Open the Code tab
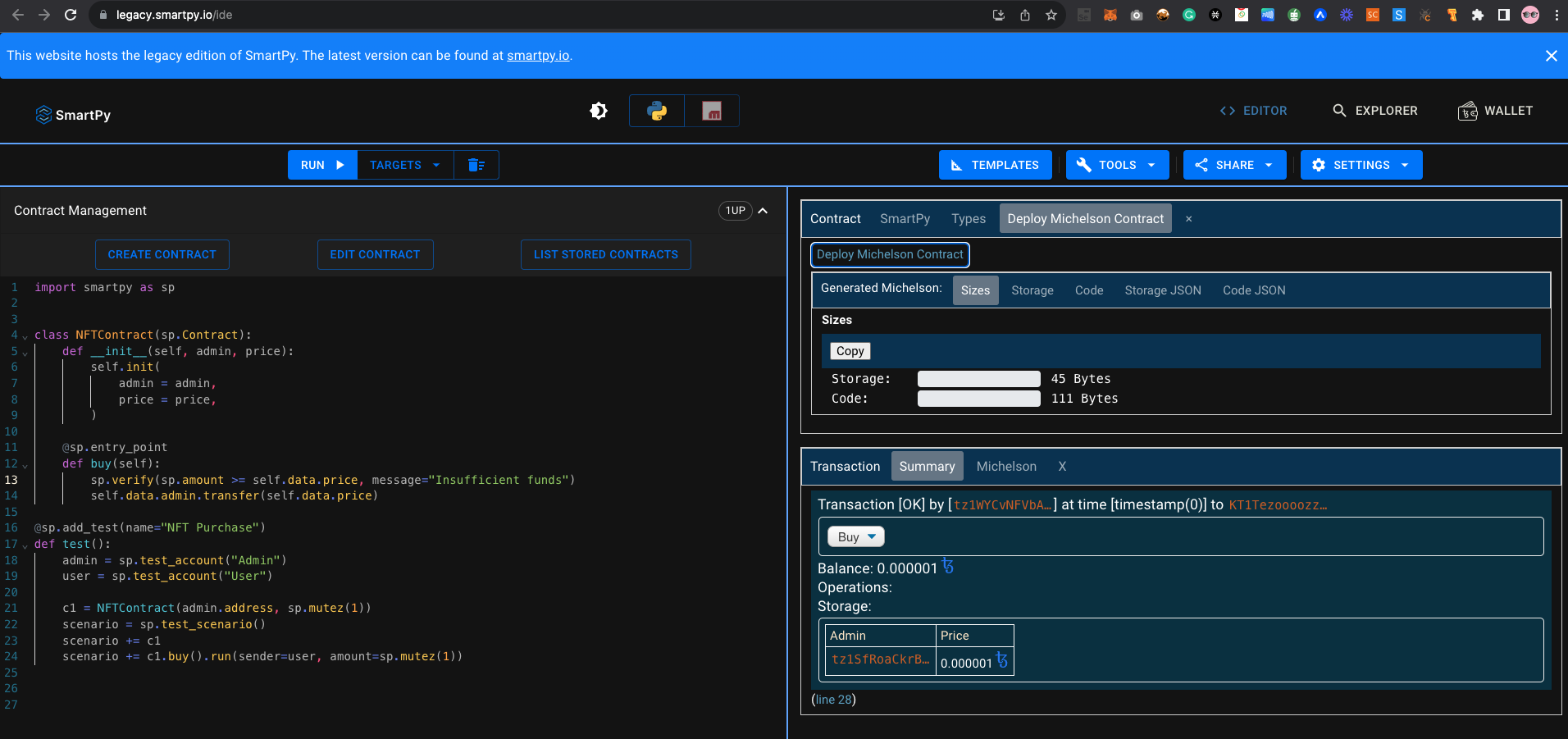Image resolution: width=1568 pixels, height=739 pixels. click(1089, 290)
